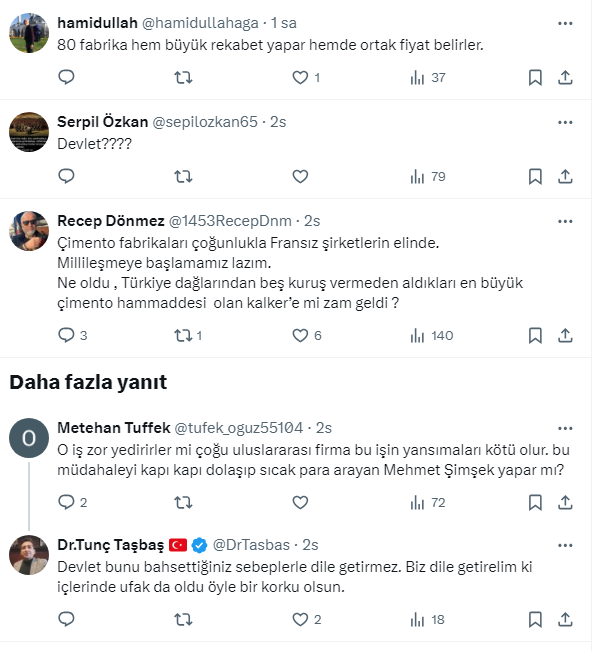Reply to Metehan Tuffek's tweet
Image resolution: width=608 pixels, height=651 pixels.
66,501
